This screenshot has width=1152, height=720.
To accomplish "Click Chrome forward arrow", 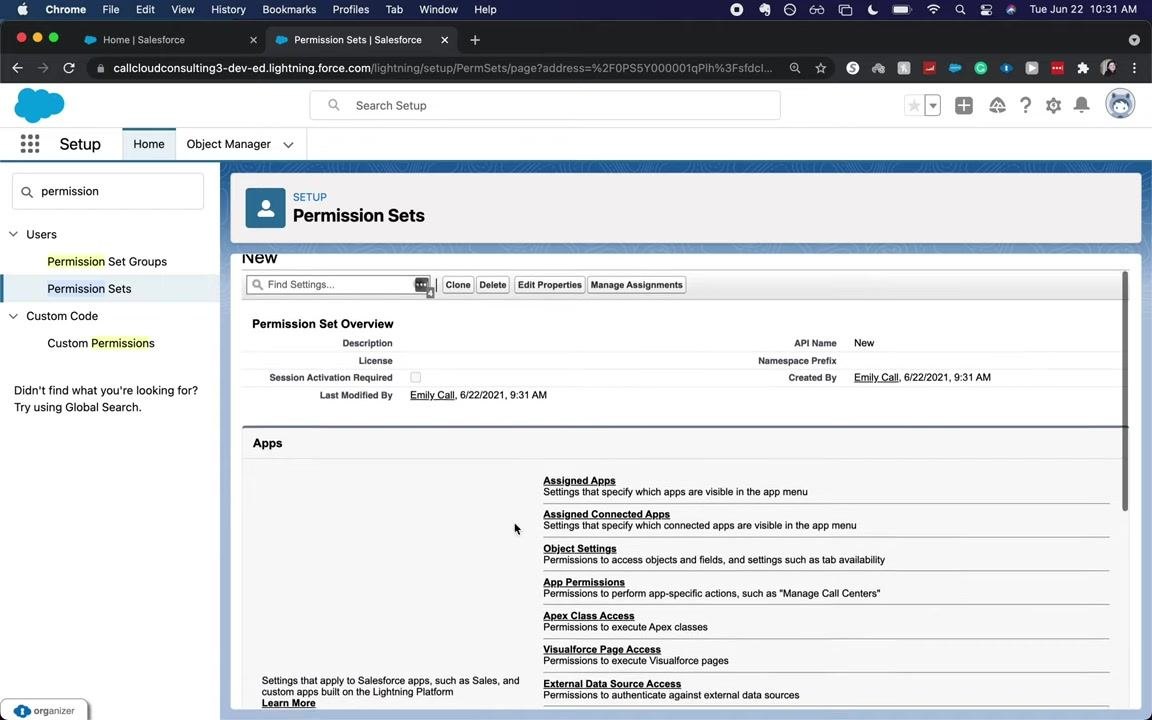I will click(43, 68).
